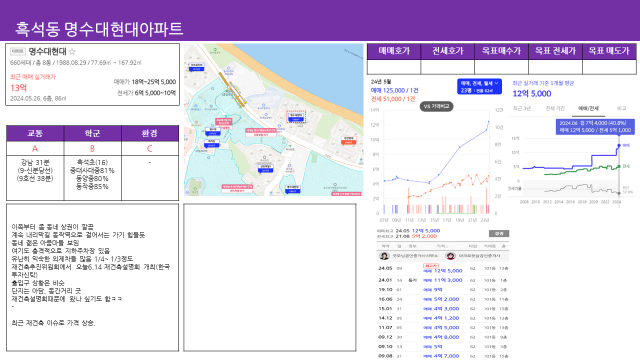Select the blue price marker at map top-left
Image resolution: width=640 pixels, height=360 pixels.
(x=196, y=67)
